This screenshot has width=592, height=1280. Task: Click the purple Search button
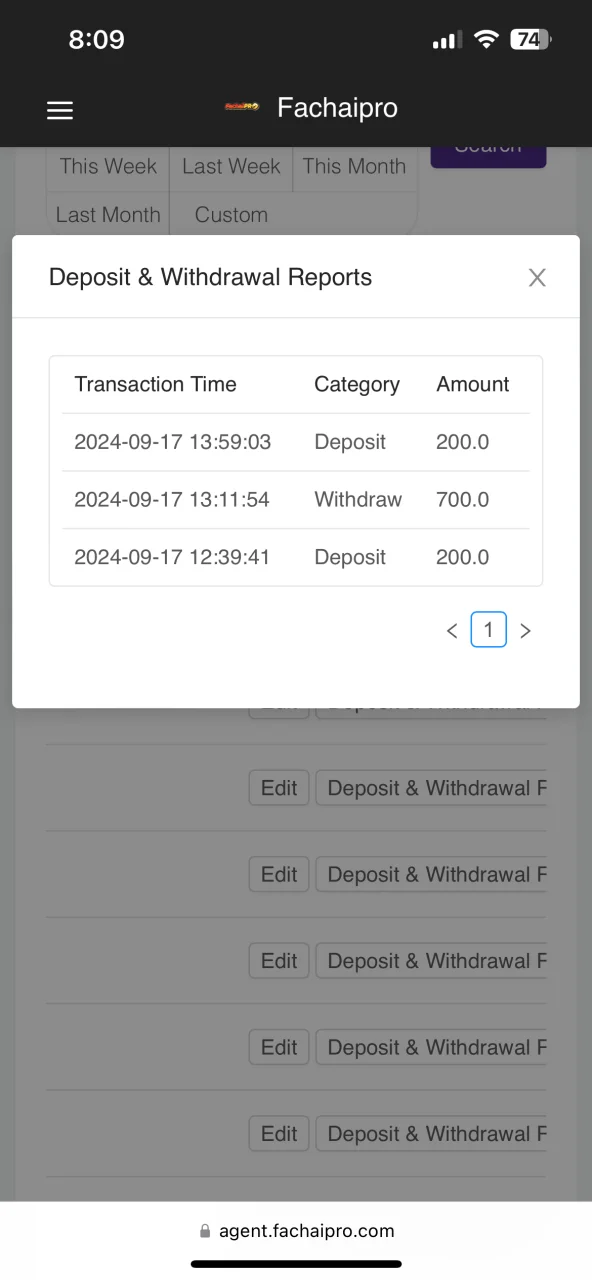coord(488,153)
